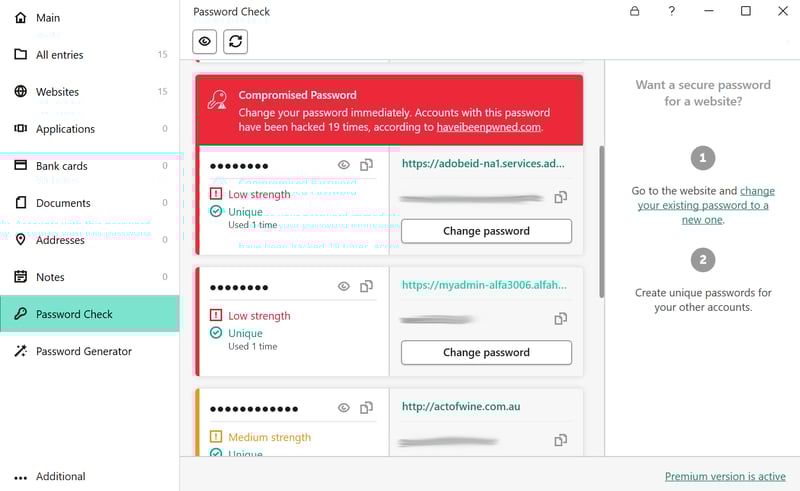Click the show passwords eye toolbar button

tap(205, 41)
